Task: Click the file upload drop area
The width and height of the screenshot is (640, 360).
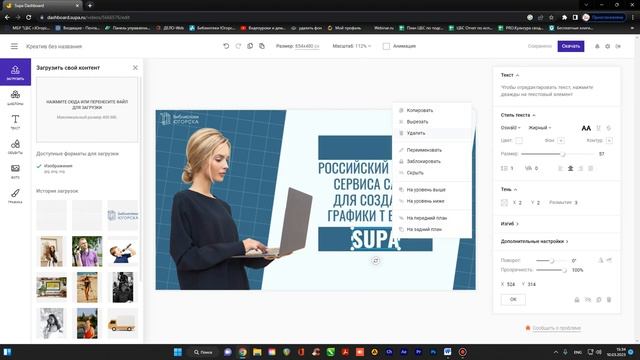Action: point(87,109)
